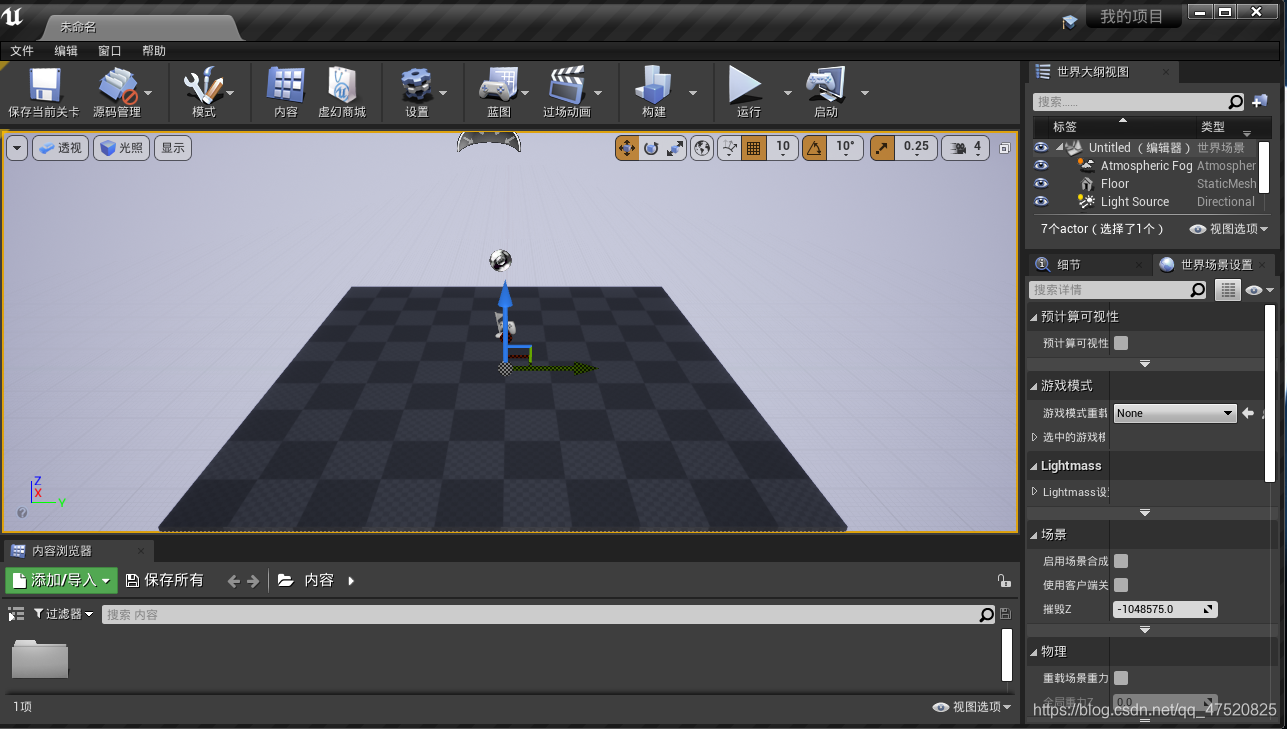Click the Unreal Engine logo icon

[14, 18]
